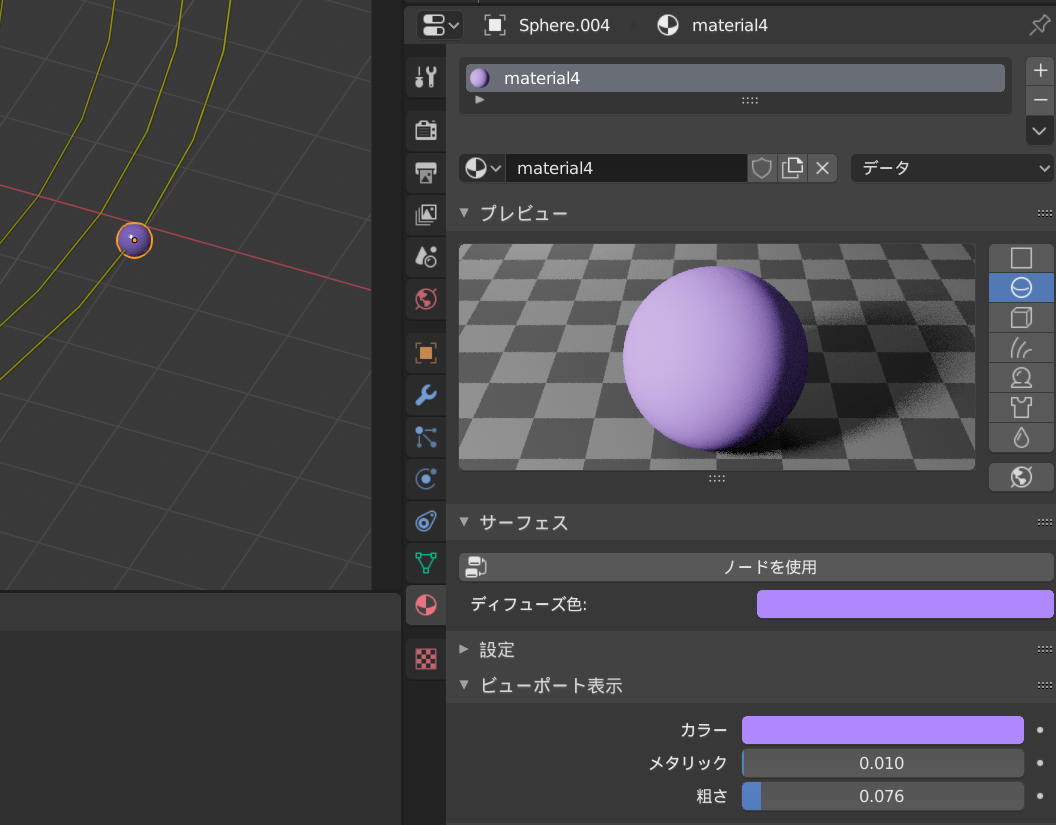Toggle preview world lighting globe button
This screenshot has height=825, width=1056.
coord(1020,477)
